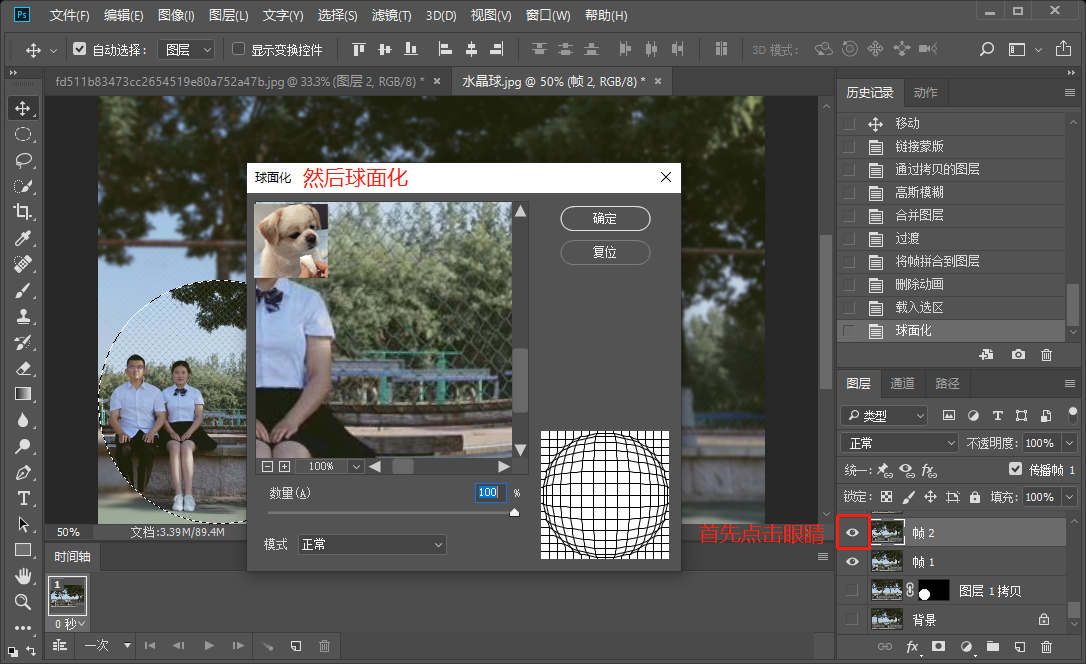Enable the 显示变换控件 checkbox
This screenshot has width=1086, height=664.
[x=238, y=49]
